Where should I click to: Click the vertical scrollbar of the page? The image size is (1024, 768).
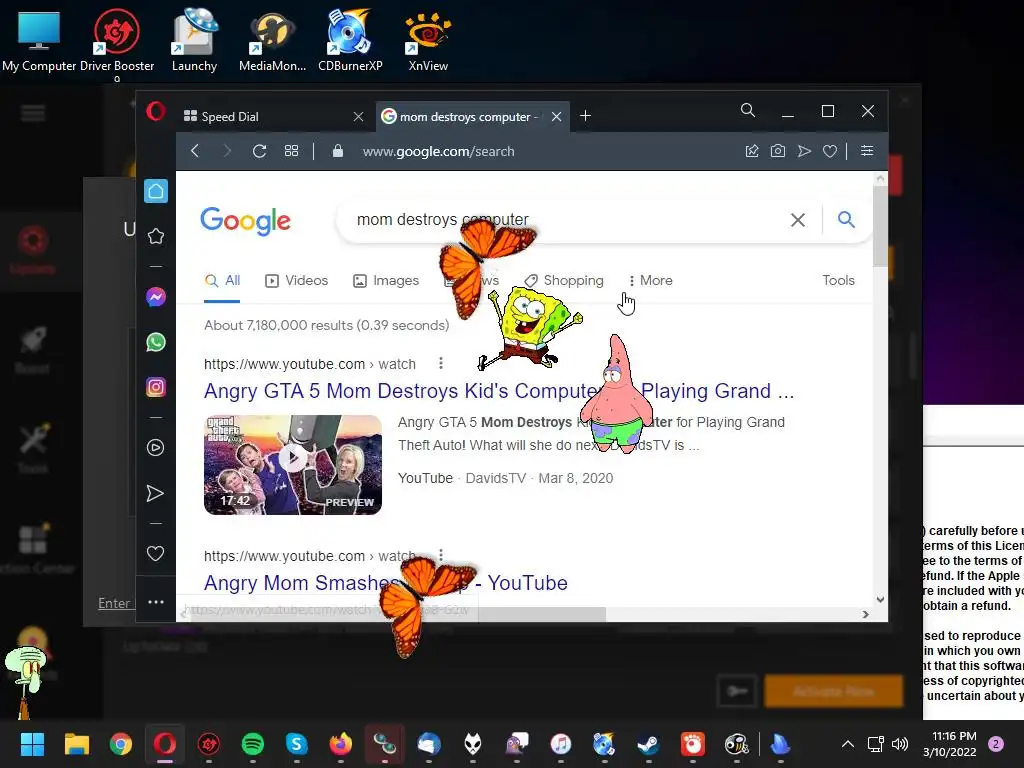880,227
